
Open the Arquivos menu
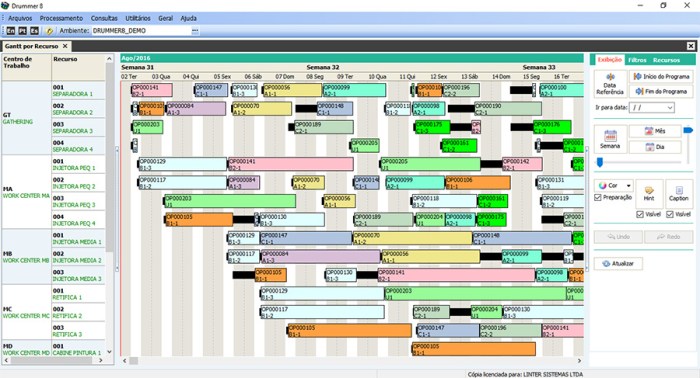pyautogui.click(x=20, y=18)
